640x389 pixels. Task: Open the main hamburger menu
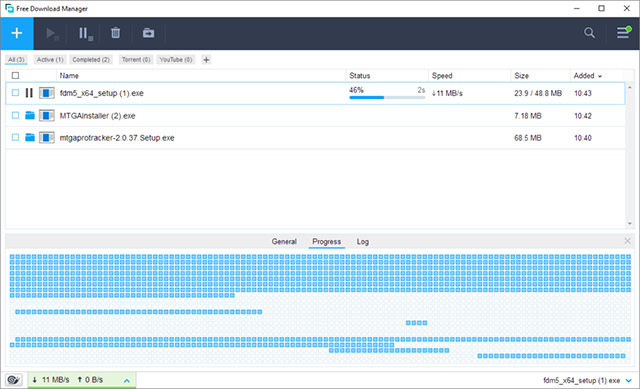click(x=623, y=32)
